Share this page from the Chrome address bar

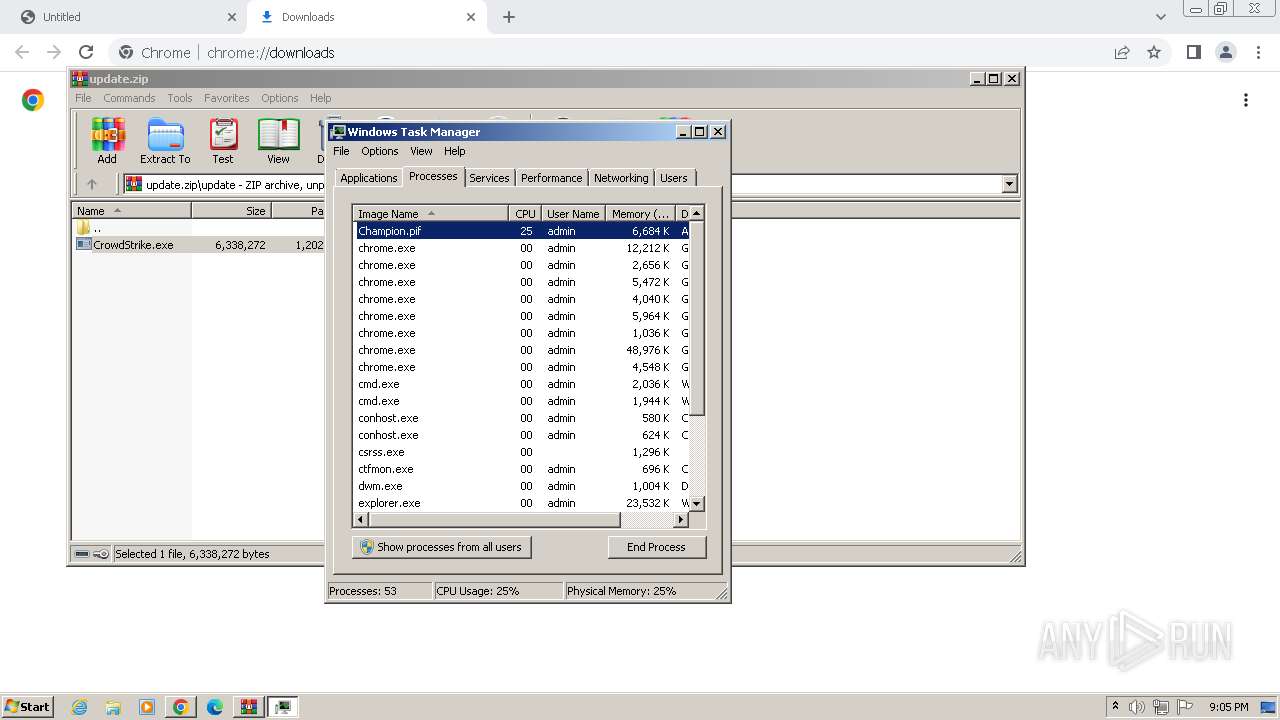[1122, 52]
